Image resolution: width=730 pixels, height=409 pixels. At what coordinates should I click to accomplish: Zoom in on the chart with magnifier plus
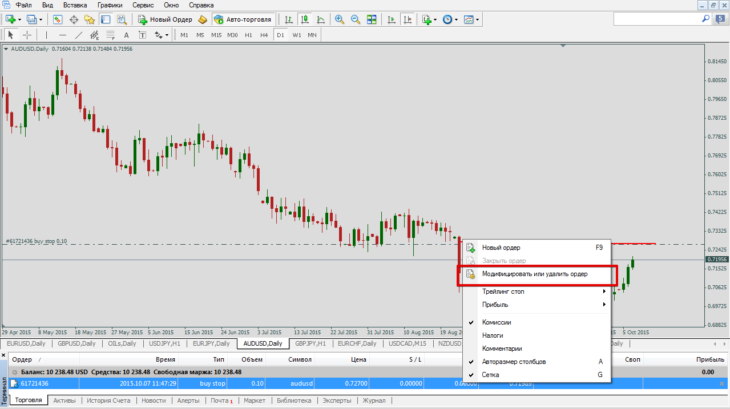(x=339, y=20)
